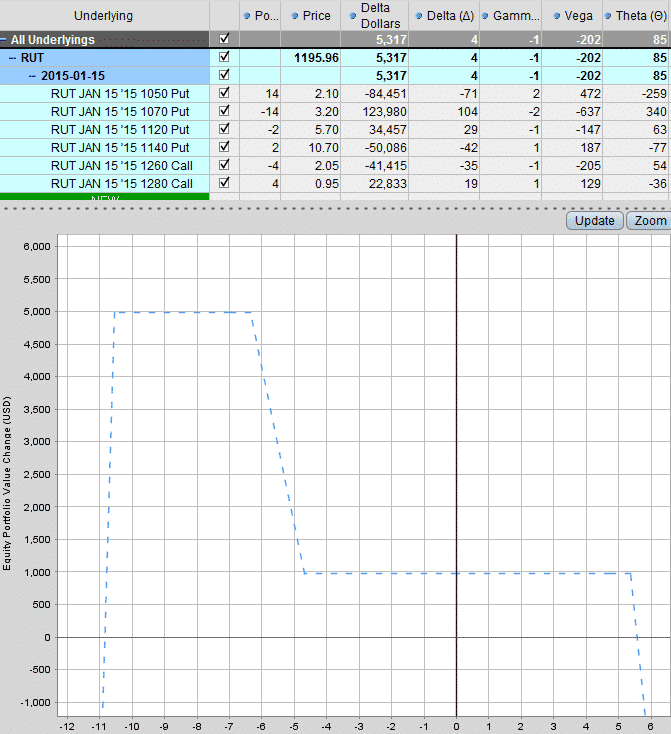Viewport: 671px width, 734px height.
Task: Click the blue dot icon beside Theta header
Action: coord(608,16)
